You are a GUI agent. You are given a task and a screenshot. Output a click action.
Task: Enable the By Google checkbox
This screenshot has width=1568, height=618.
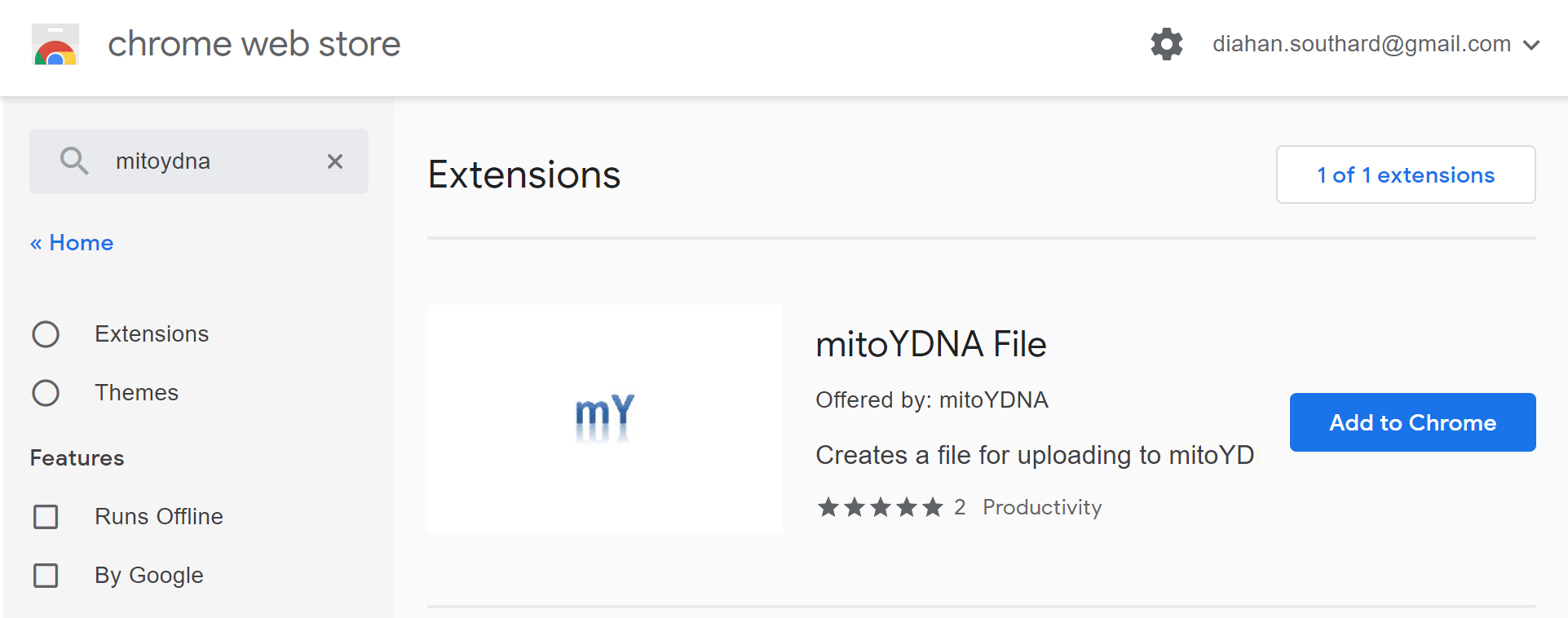pyautogui.click(x=46, y=576)
